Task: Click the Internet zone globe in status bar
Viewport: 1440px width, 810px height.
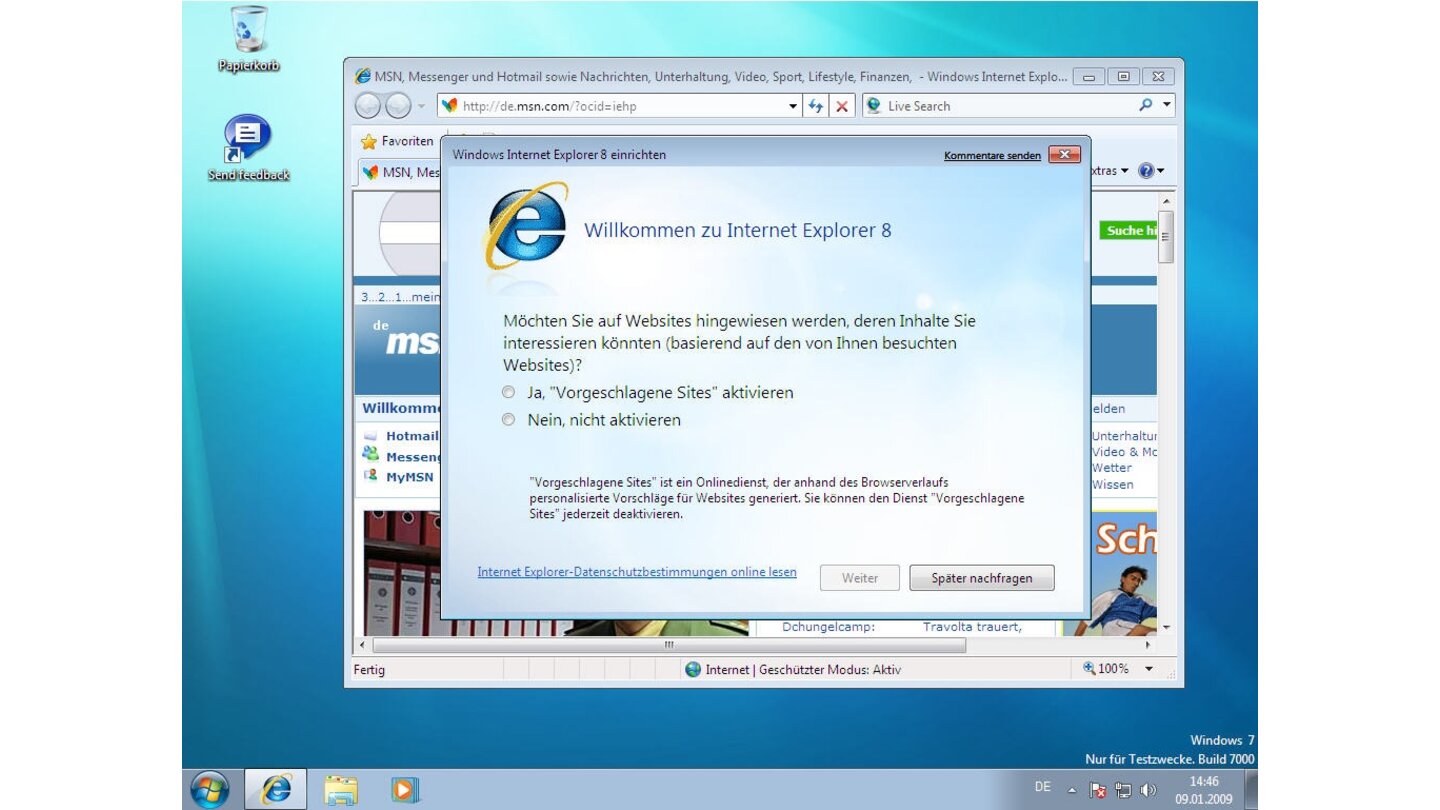Action: pyautogui.click(x=693, y=670)
